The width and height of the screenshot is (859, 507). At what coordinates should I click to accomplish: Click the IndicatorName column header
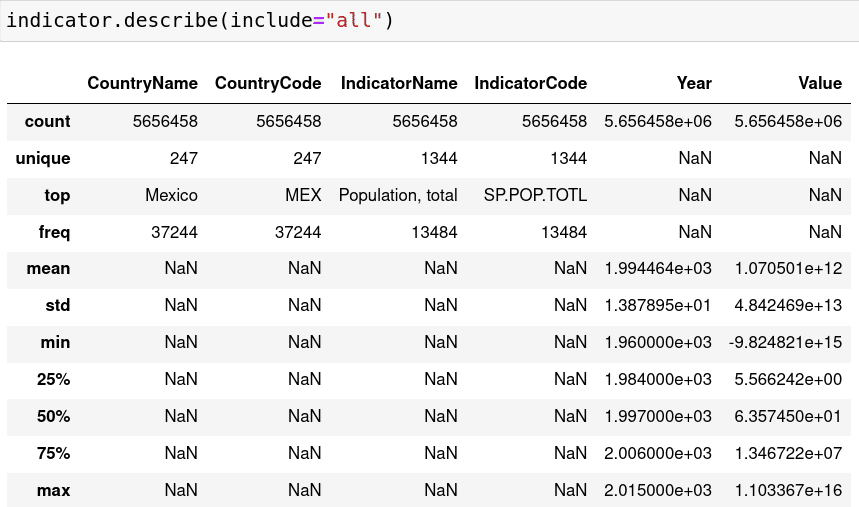[x=398, y=83]
